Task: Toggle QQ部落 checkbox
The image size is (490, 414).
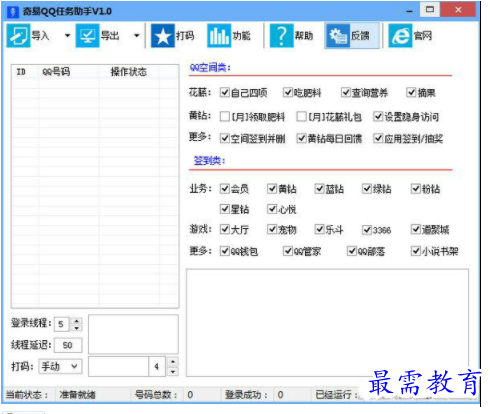Action: pyautogui.click(x=352, y=251)
